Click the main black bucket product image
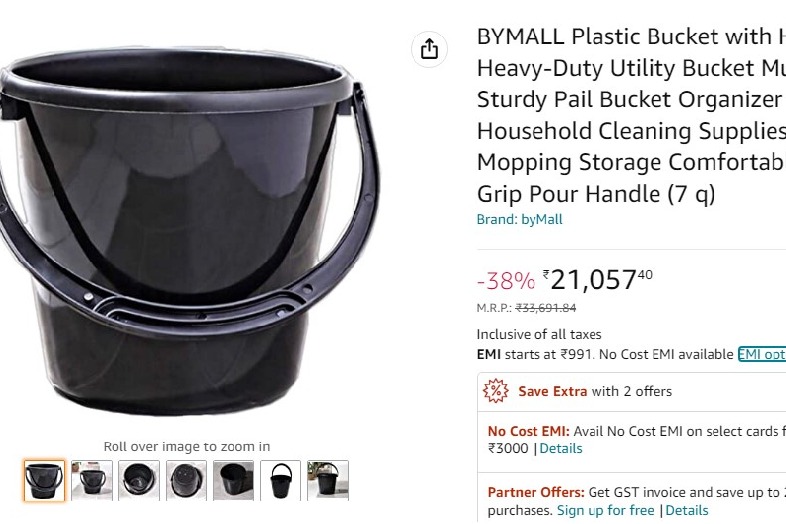Viewport: 786px width, 524px height. point(180,230)
